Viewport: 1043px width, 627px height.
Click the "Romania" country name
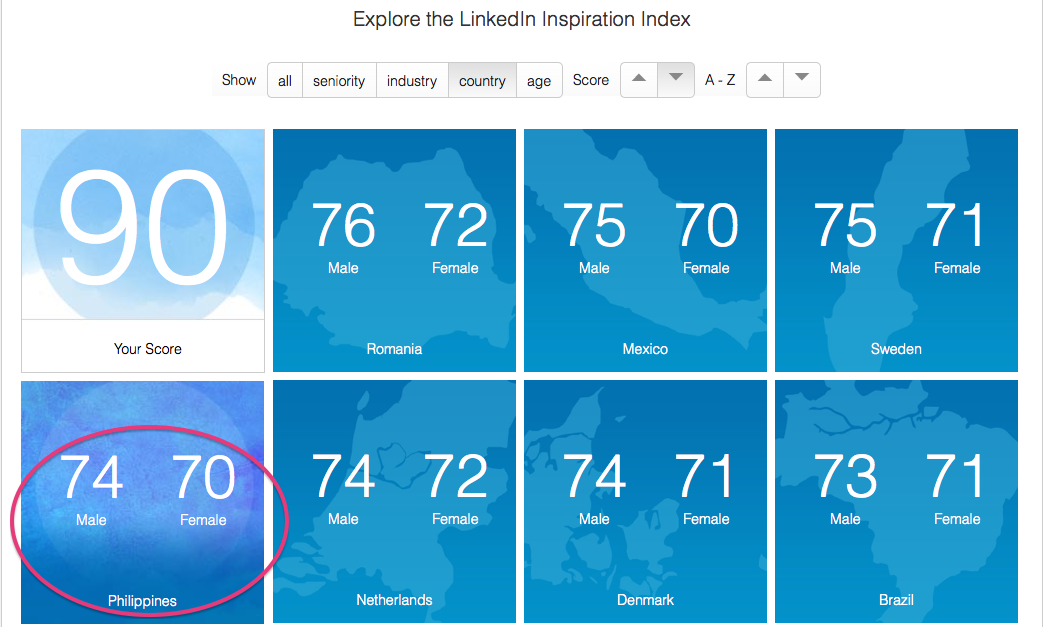[x=394, y=349]
